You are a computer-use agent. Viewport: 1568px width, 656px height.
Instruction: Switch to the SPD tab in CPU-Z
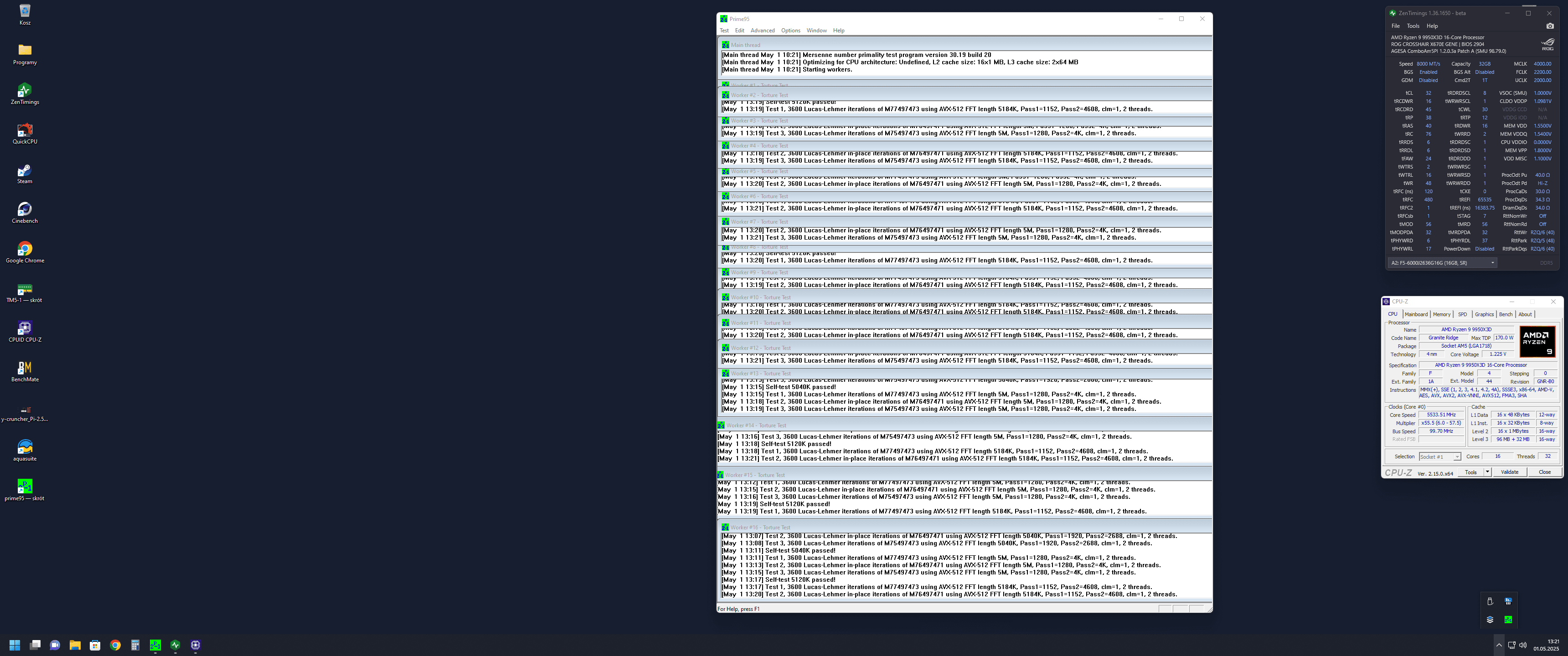(1462, 315)
